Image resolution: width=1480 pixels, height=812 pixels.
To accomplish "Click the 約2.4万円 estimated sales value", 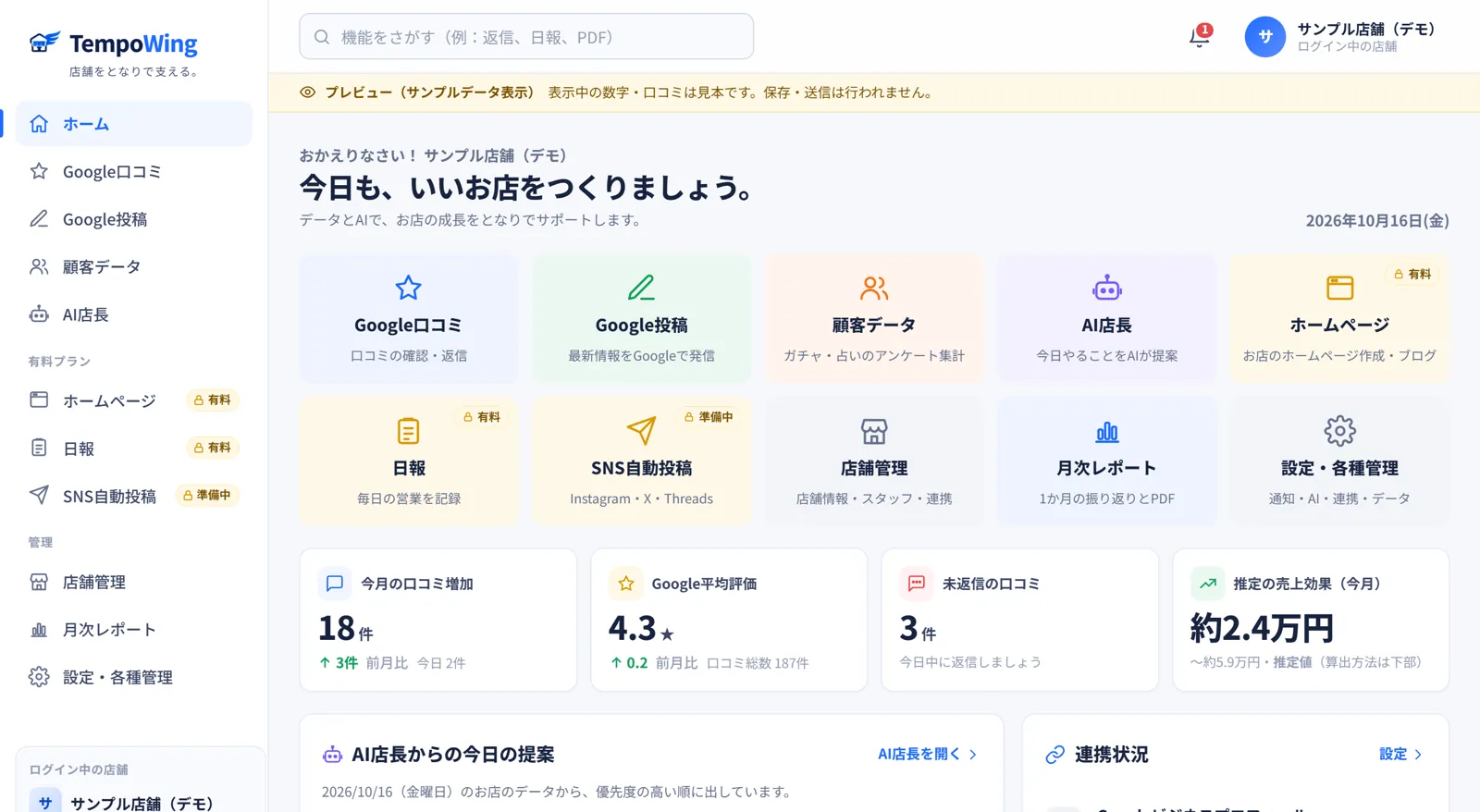I will [x=1262, y=628].
